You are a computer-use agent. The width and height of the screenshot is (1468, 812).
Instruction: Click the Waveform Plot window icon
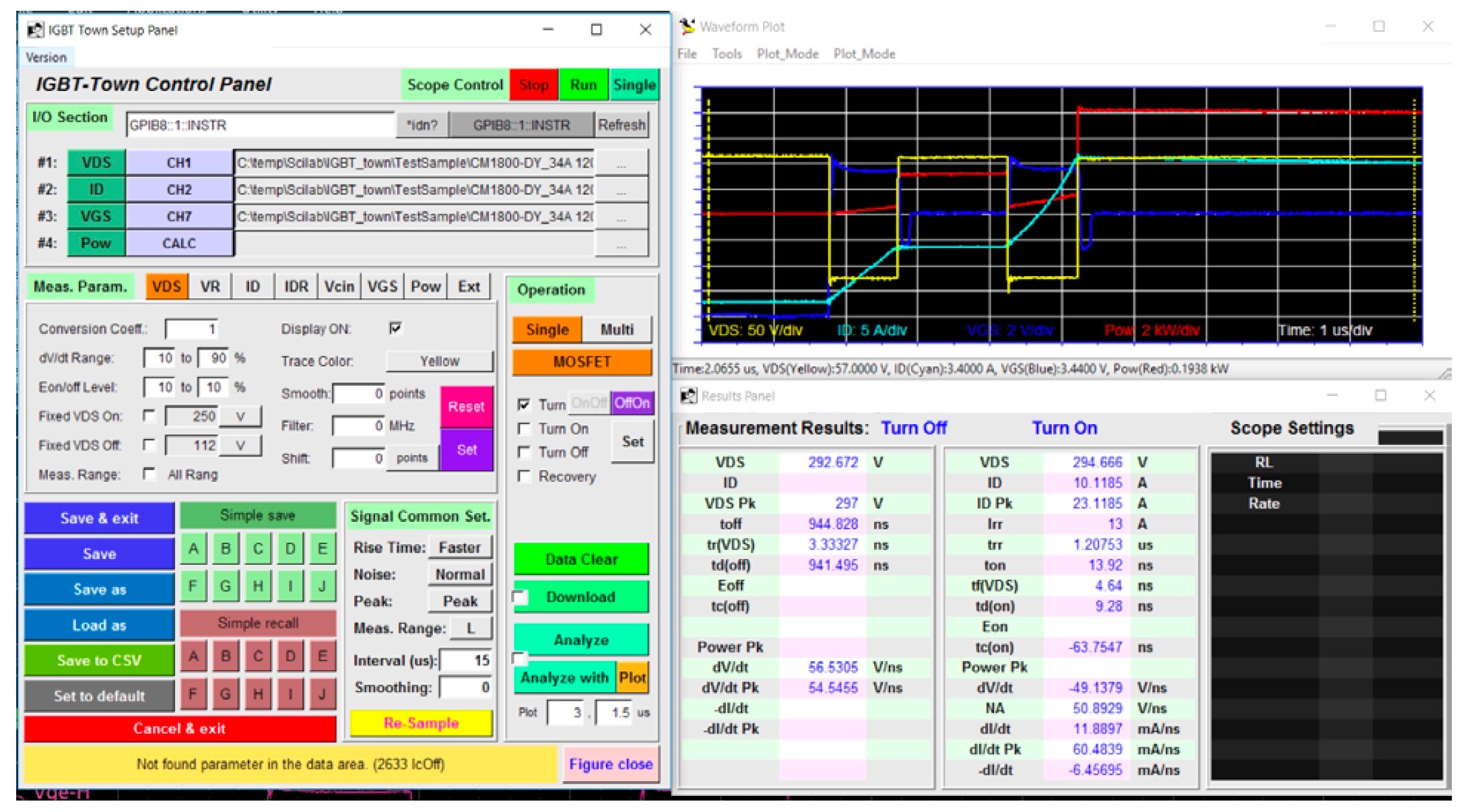(x=687, y=27)
